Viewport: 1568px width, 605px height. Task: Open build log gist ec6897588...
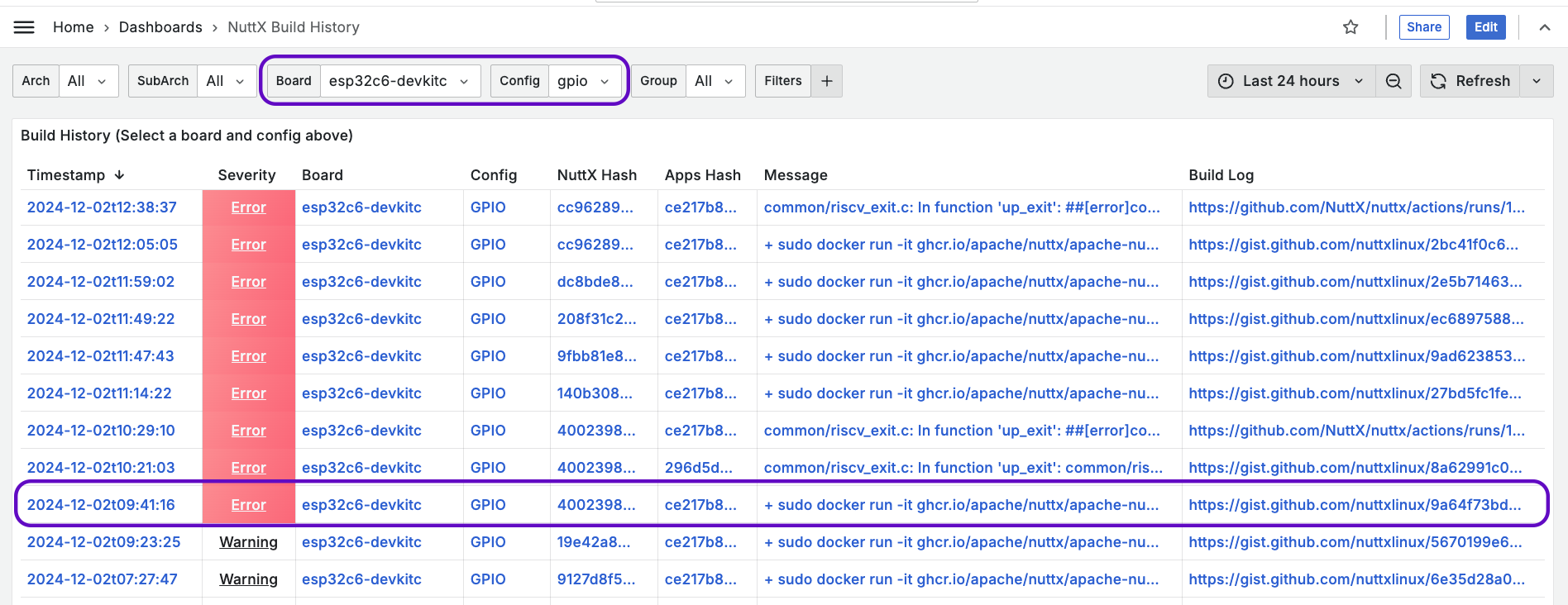(x=1356, y=319)
